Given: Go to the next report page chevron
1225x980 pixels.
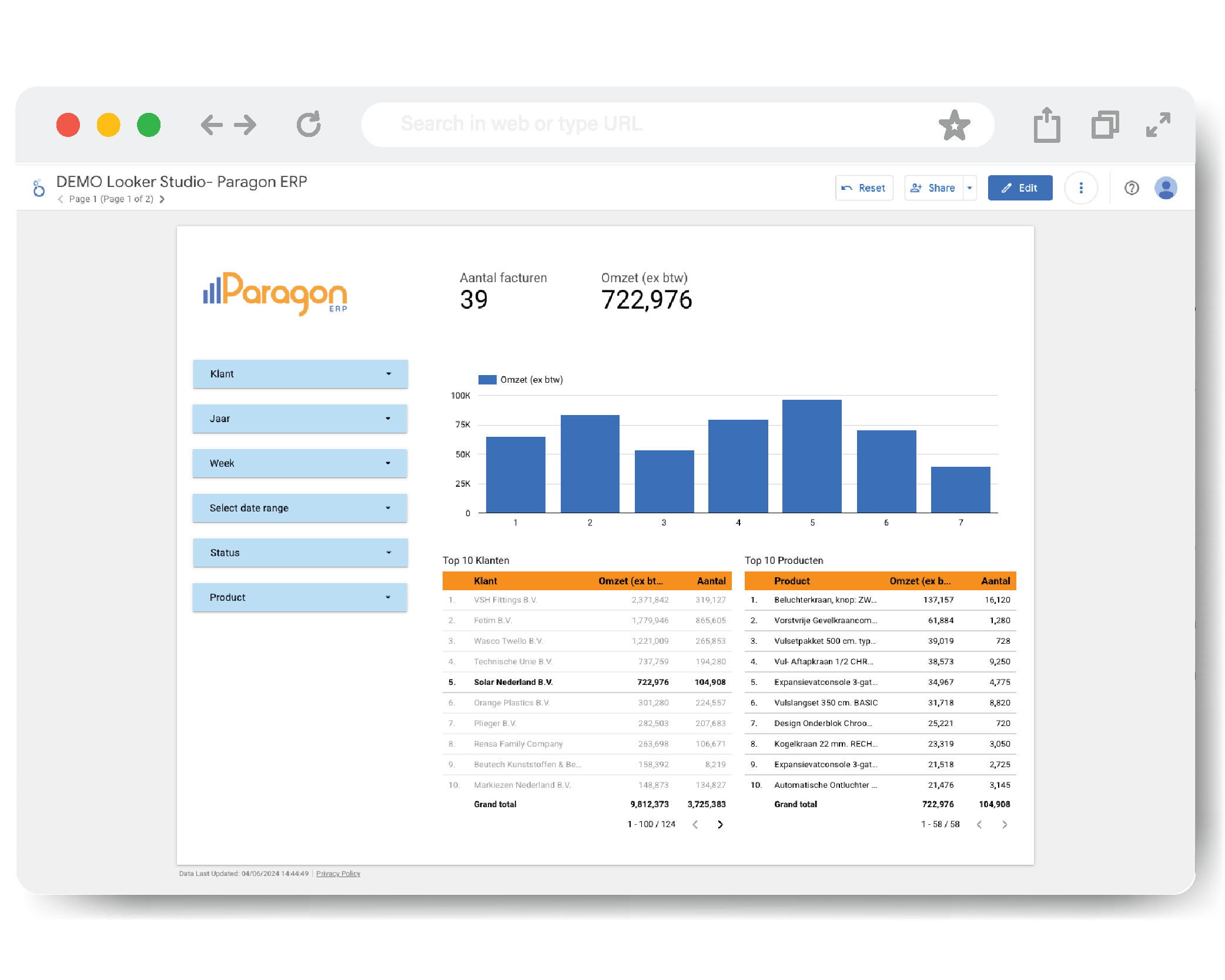Looking at the screenshot, I should click(x=162, y=199).
